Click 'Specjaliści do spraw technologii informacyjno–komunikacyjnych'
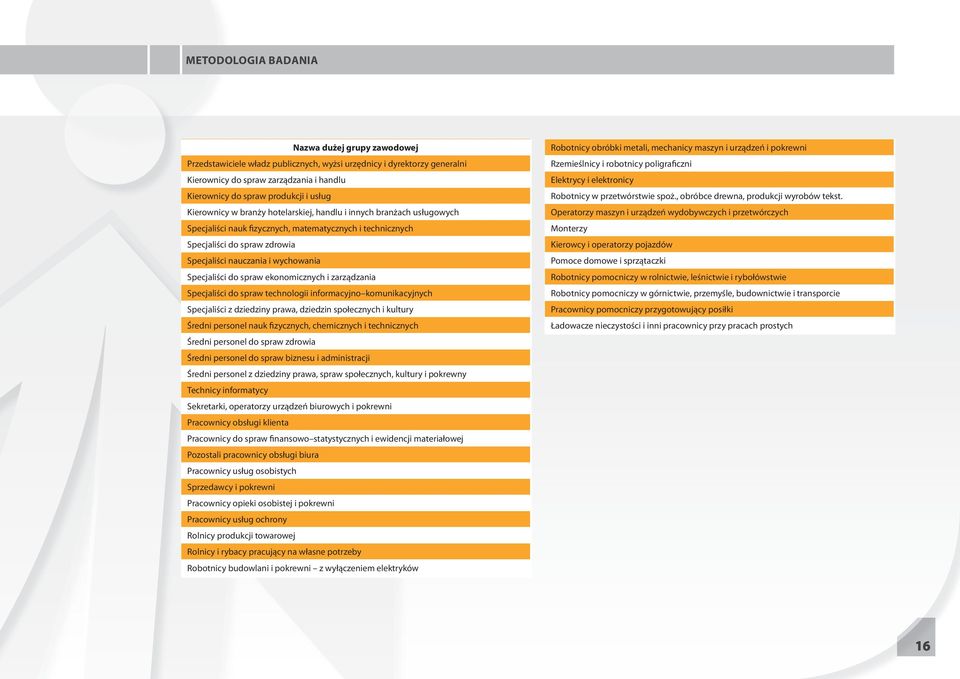The image size is (960, 679). (355, 293)
